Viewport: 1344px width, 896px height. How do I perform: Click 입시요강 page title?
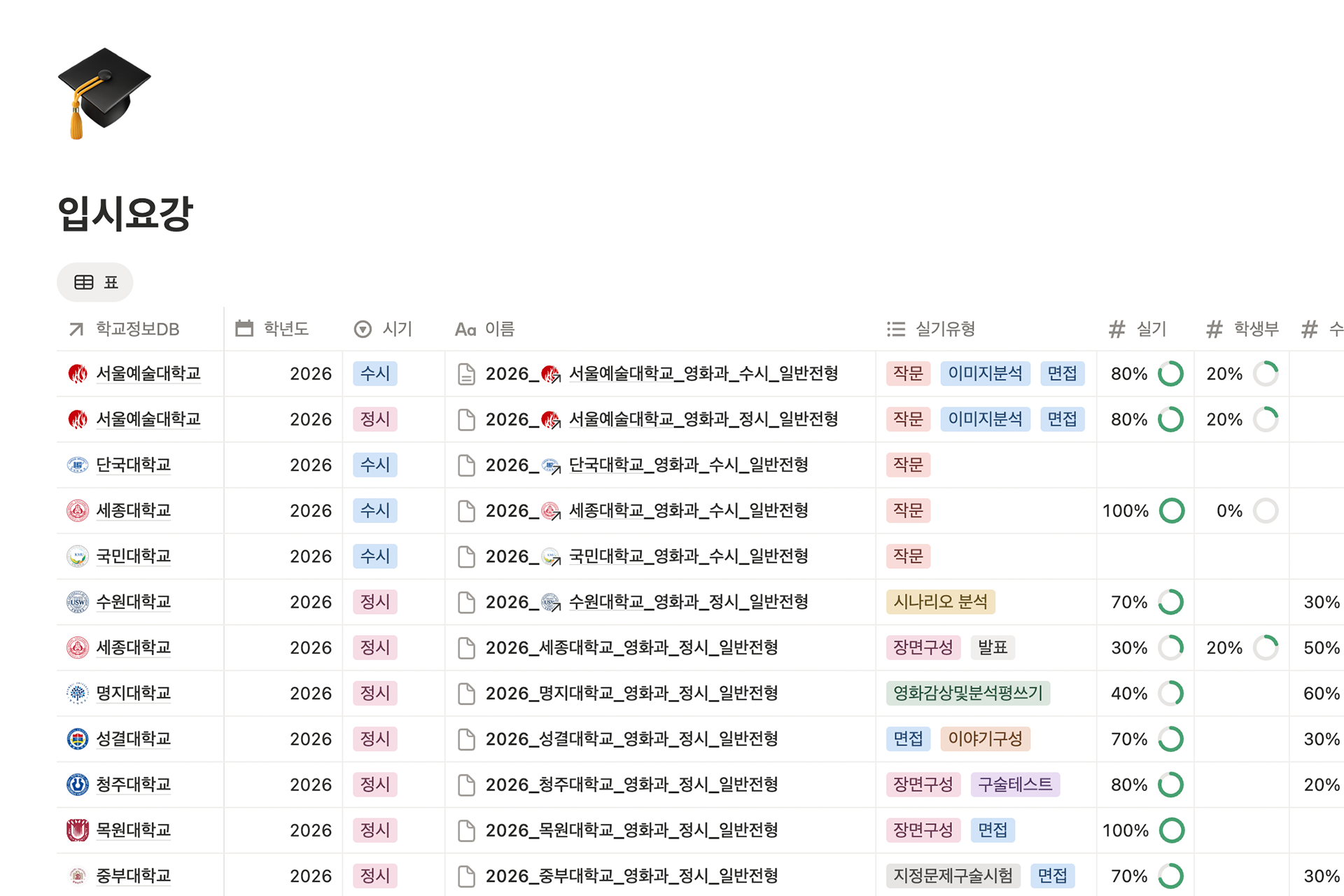pos(125,213)
